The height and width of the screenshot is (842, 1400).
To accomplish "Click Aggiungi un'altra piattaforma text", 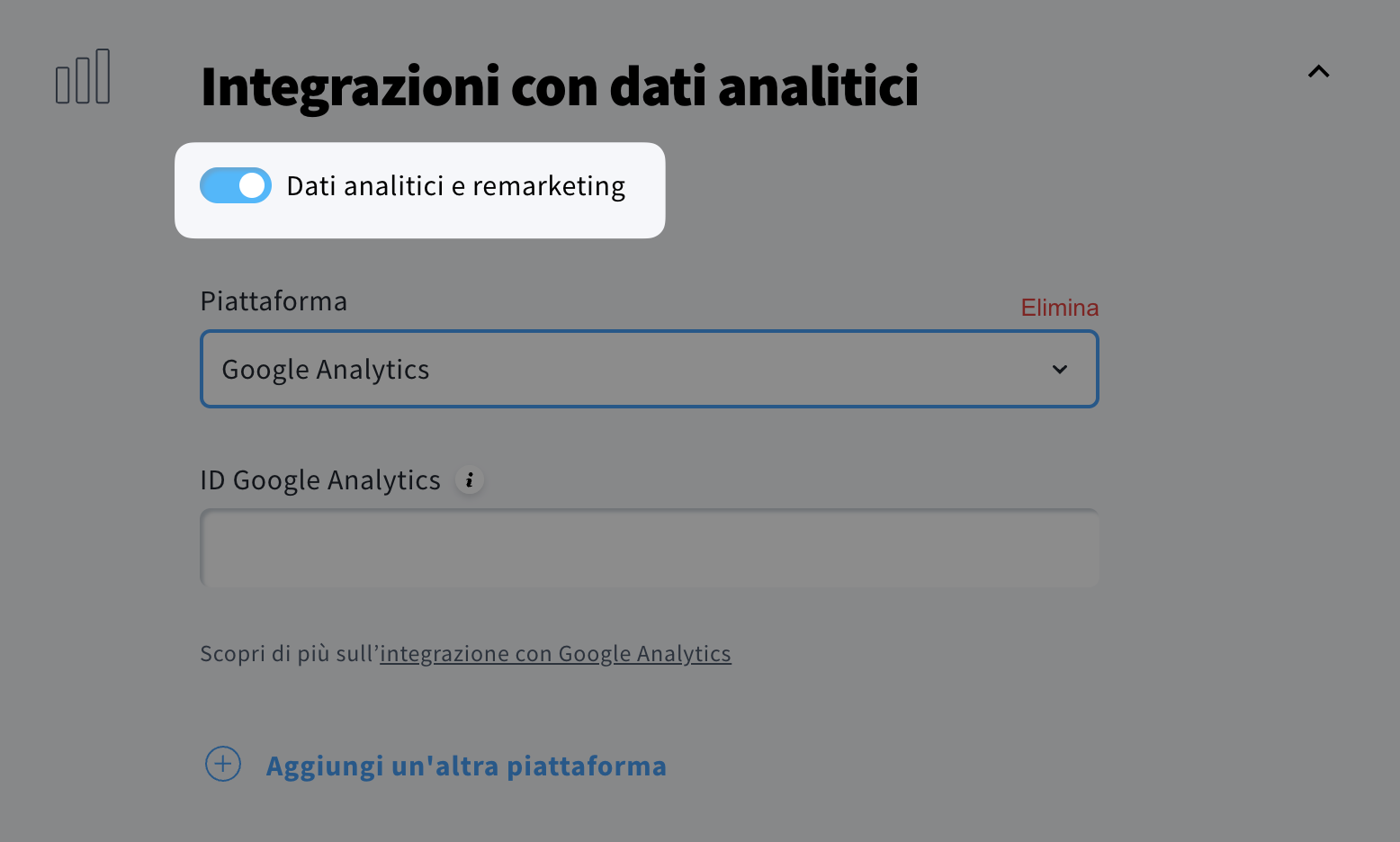I will point(466,766).
